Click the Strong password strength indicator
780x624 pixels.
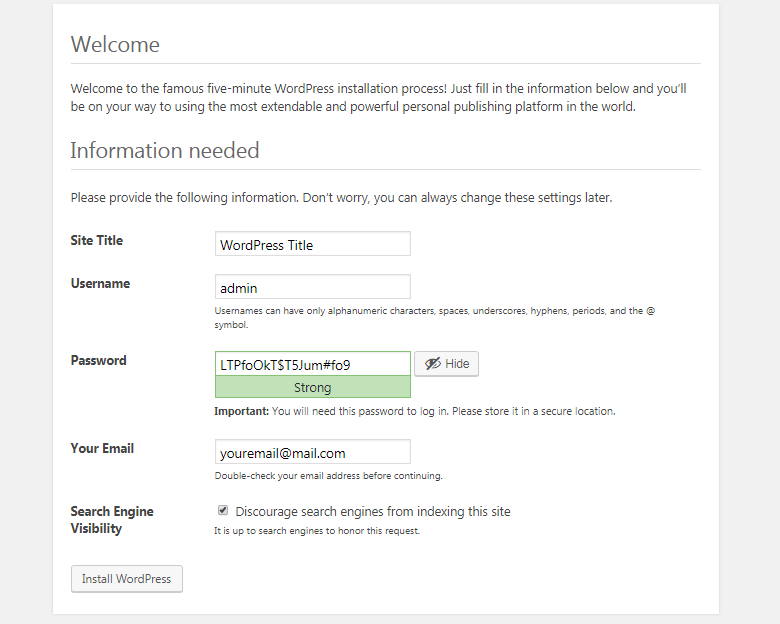pyautogui.click(x=312, y=387)
